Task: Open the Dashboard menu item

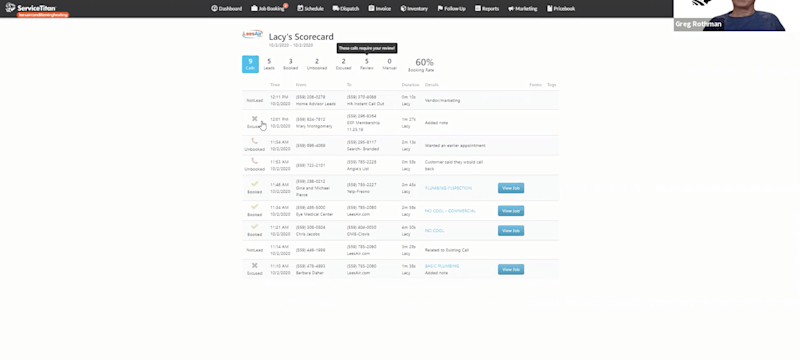Action: pyautogui.click(x=227, y=9)
